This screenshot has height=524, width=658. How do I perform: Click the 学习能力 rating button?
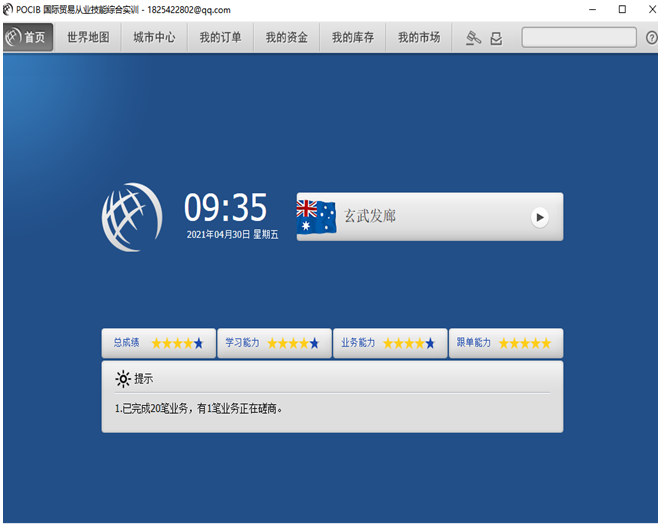tap(273, 343)
